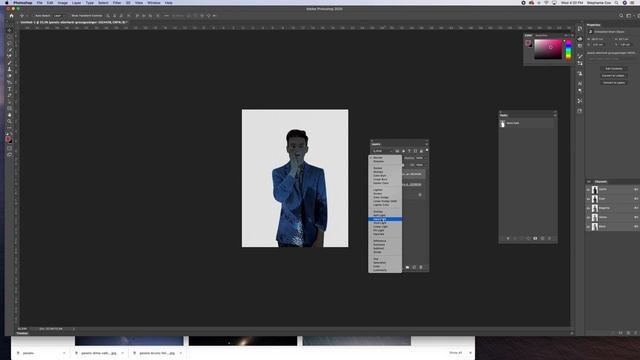Toggle visibility of the CMYK channel
640x360 pixels.
(x=588, y=189)
